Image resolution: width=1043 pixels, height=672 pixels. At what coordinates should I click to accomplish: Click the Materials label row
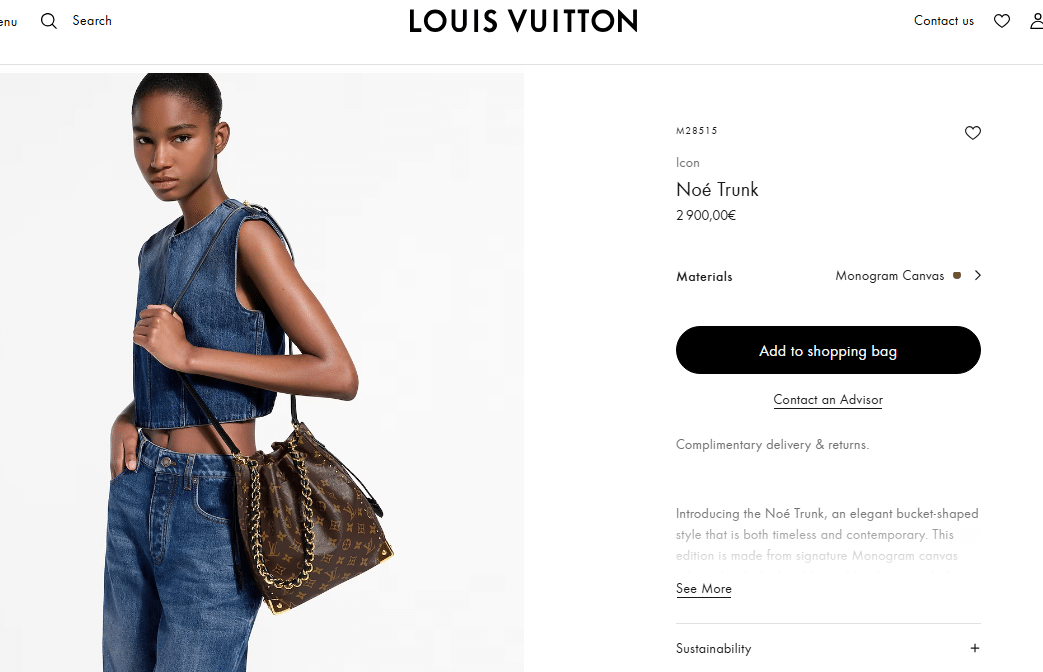pyautogui.click(x=828, y=276)
